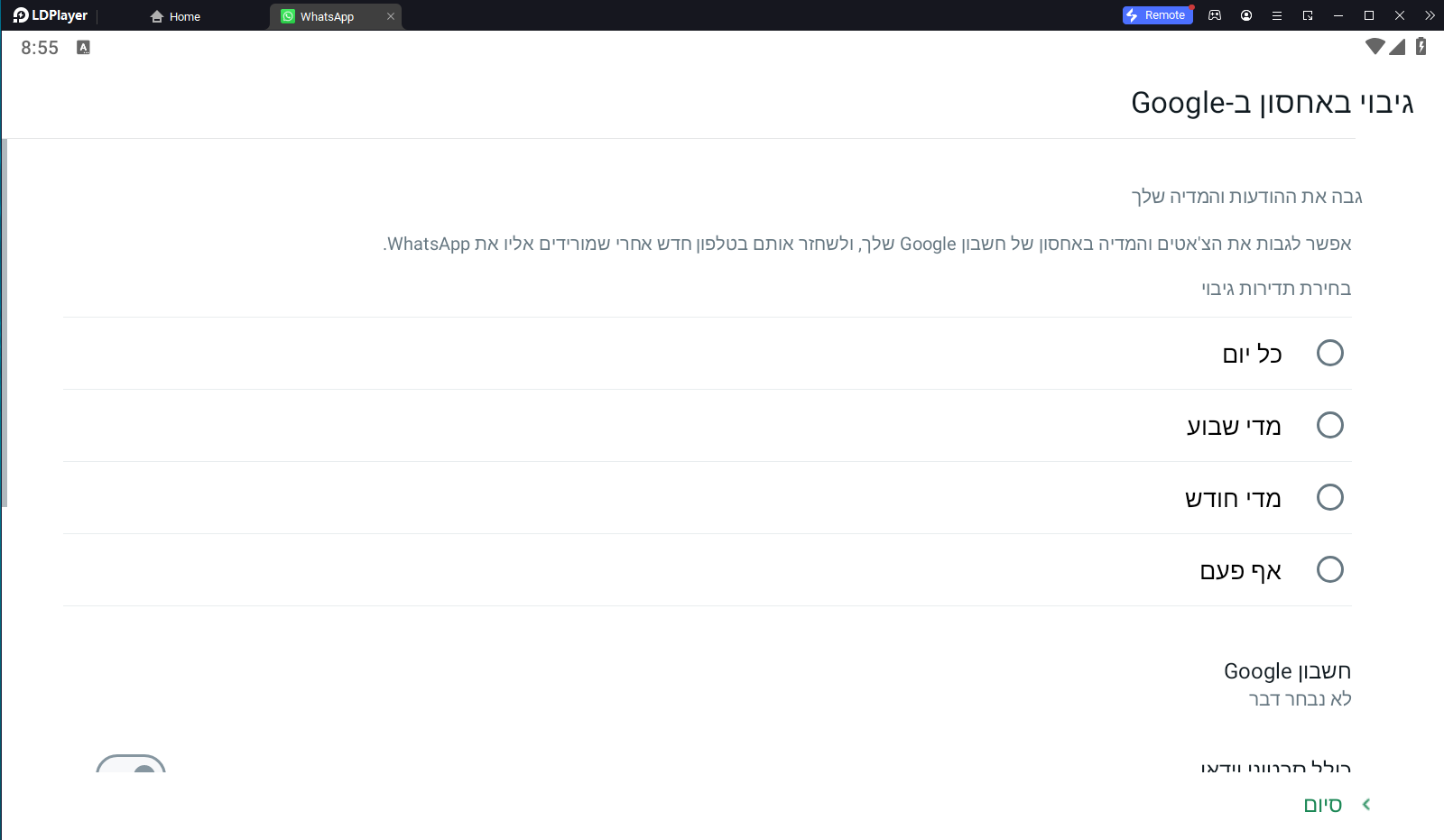Close the WhatsApp tab
This screenshot has width=1444, height=840.
click(391, 16)
